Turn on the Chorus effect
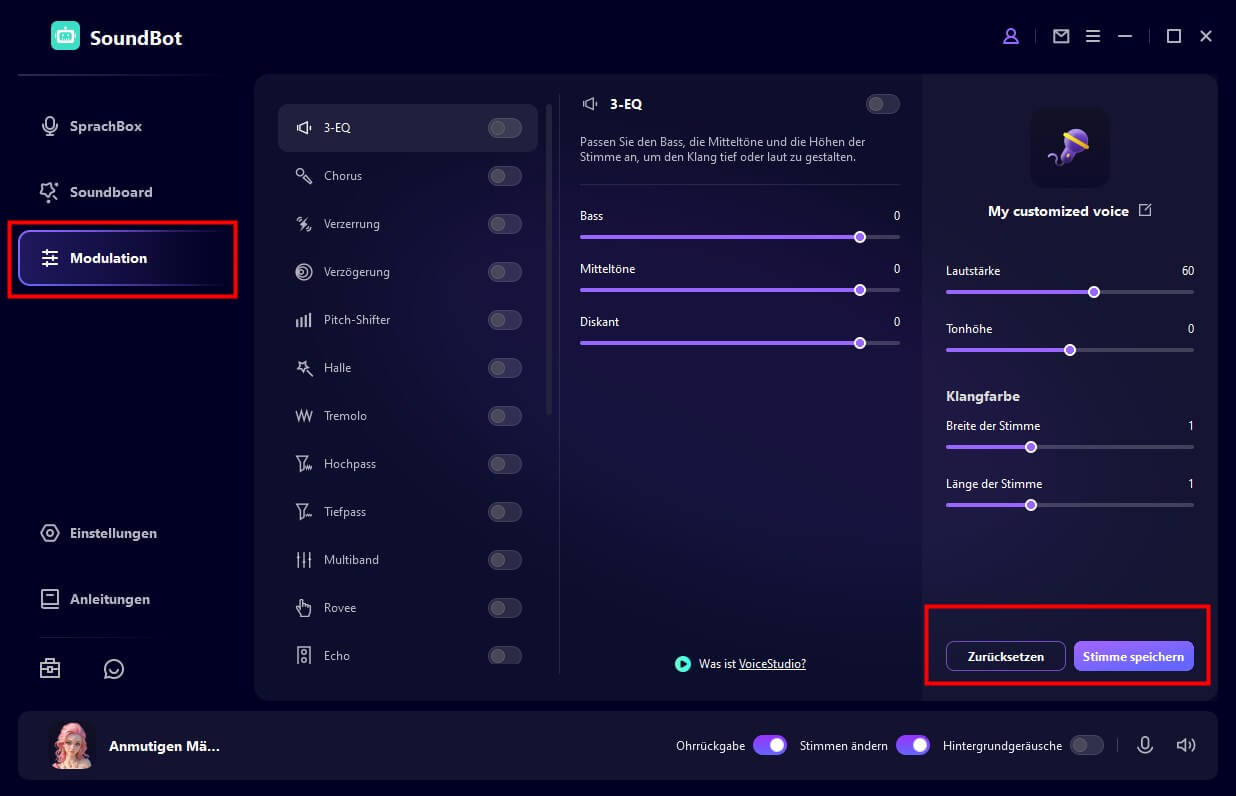Image resolution: width=1236 pixels, height=796 pixels. [504, 175]
